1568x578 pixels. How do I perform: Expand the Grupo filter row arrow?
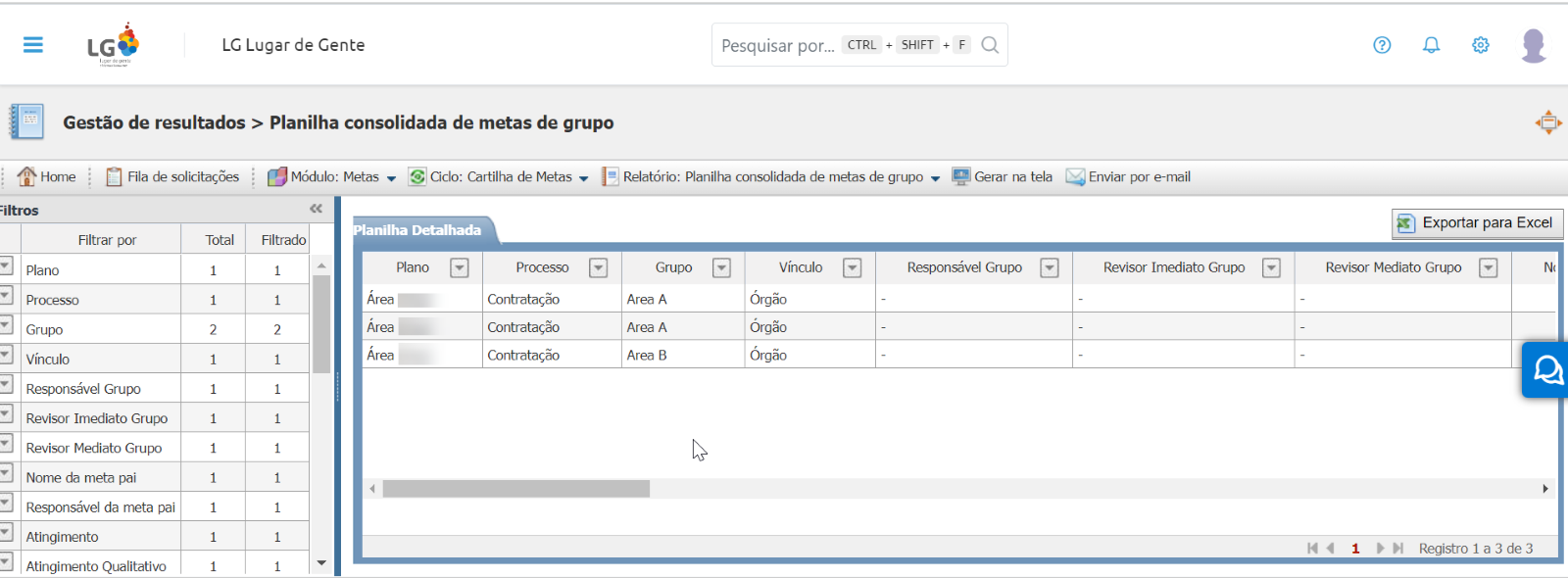(6, 325)
